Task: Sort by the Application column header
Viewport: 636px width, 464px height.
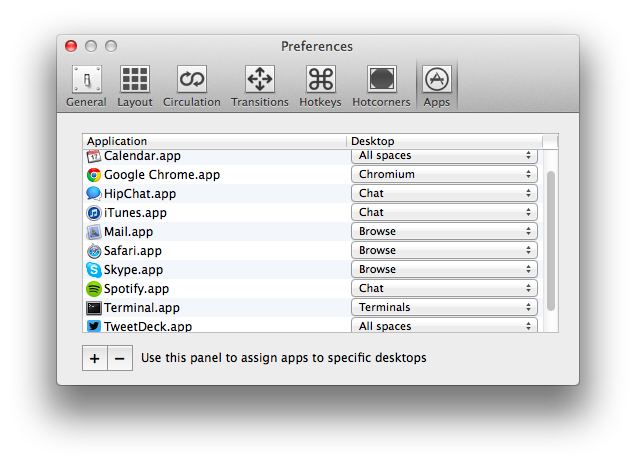Action: 215,141
